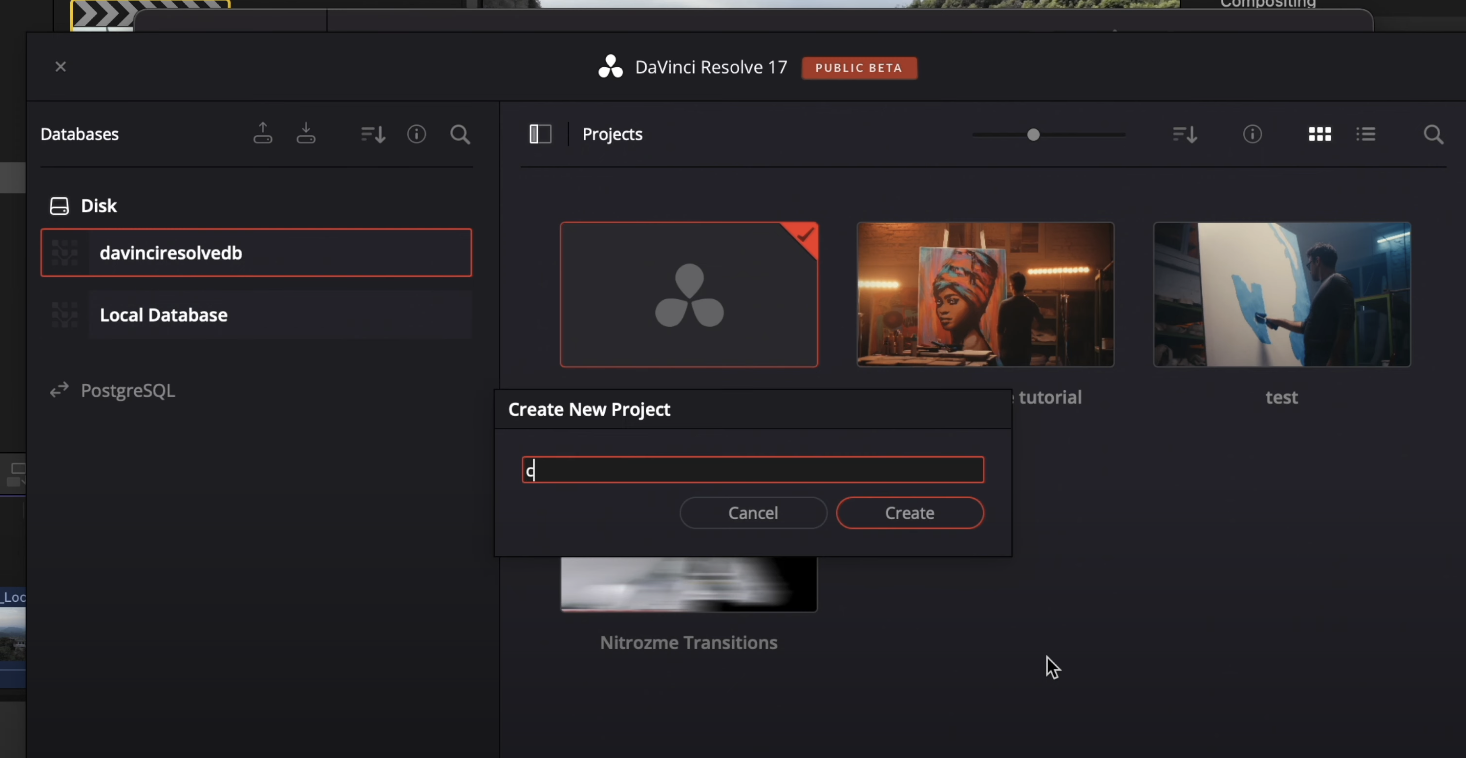This screenshot has width=1466, height=758.
Task: Click the 'Databases' heading text
Action: coord(80,134)
